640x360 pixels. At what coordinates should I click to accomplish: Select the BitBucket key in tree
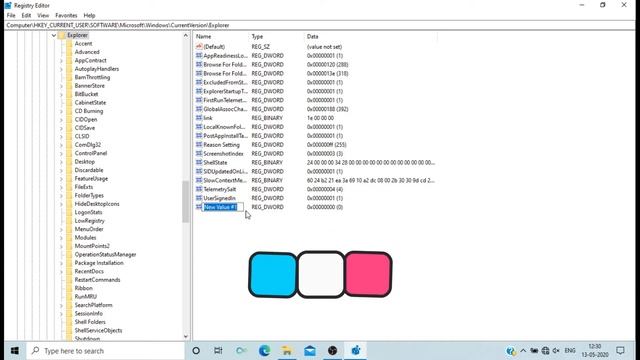pos(86,94)
